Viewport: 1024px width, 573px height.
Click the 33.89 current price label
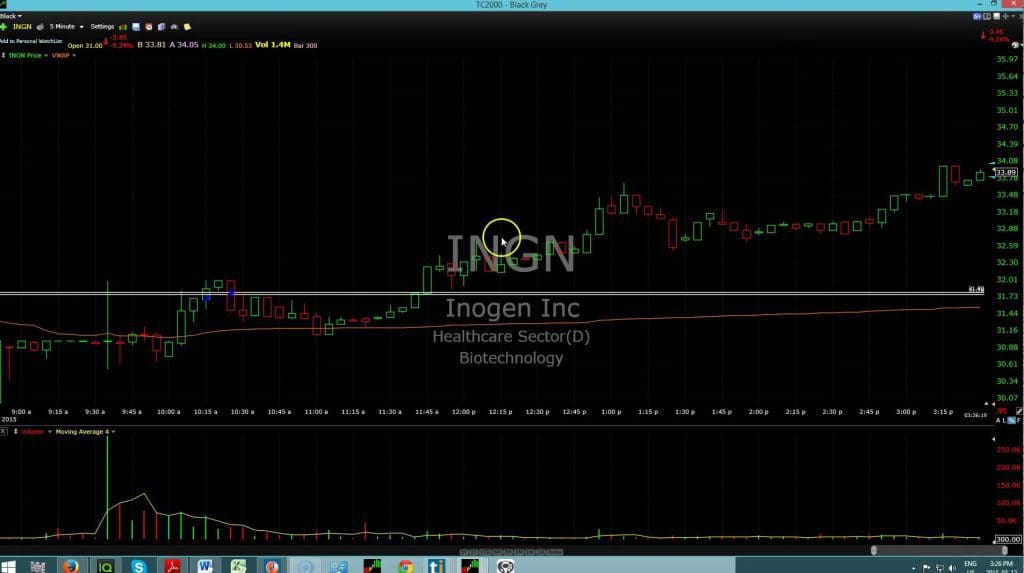click(x=1006, y=172)
